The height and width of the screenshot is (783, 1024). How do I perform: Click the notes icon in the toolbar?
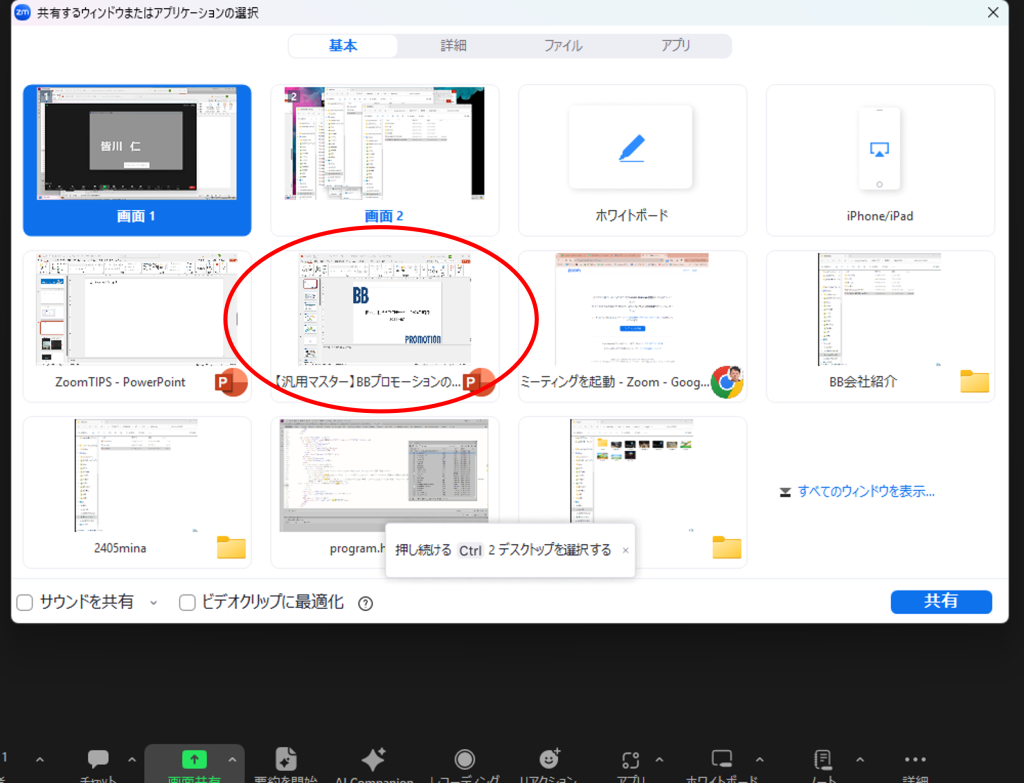pos(823,760)
